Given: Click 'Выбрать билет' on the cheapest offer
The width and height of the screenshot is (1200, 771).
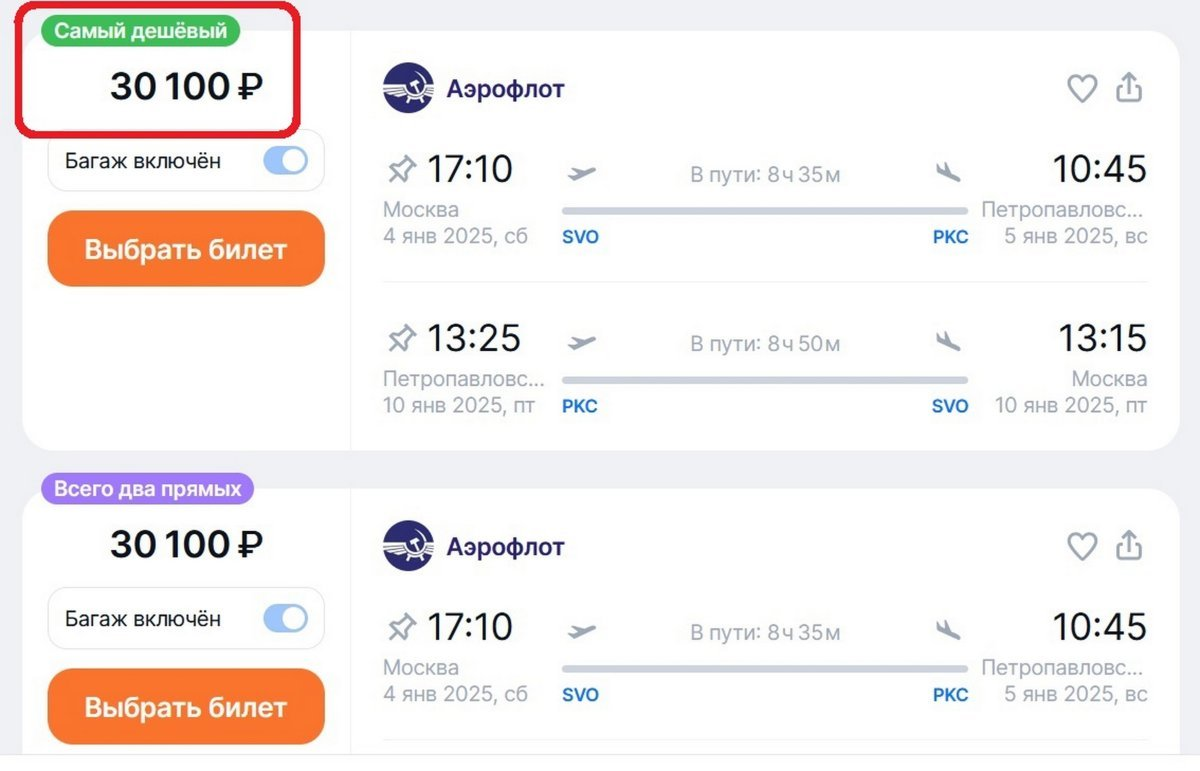Looking at the screenshot, I should tap(185, 248).
